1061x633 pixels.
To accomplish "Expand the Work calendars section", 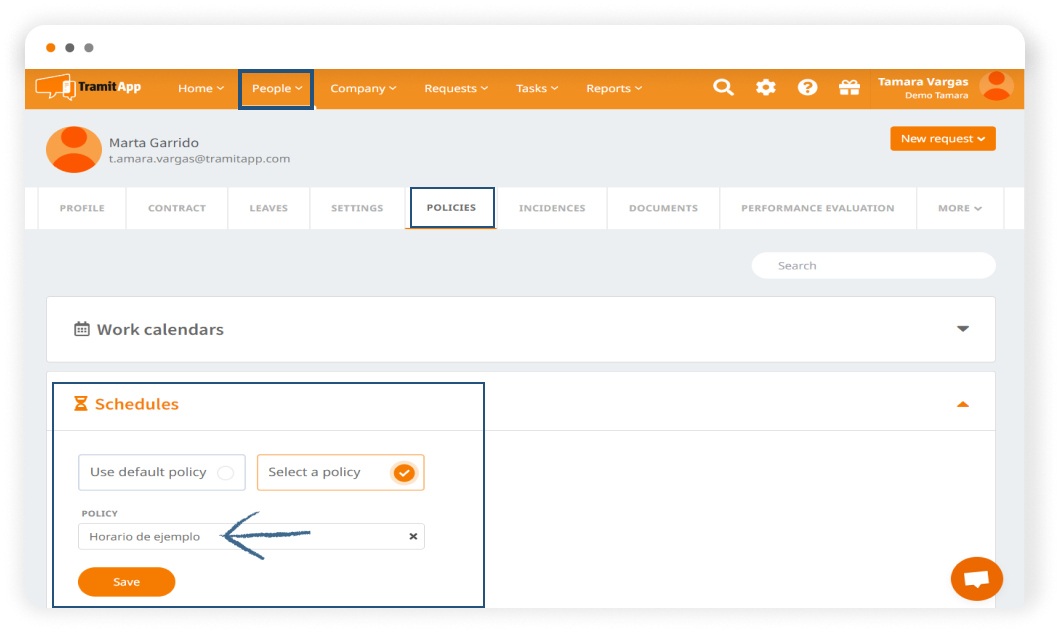I will (x=962, y=329).
